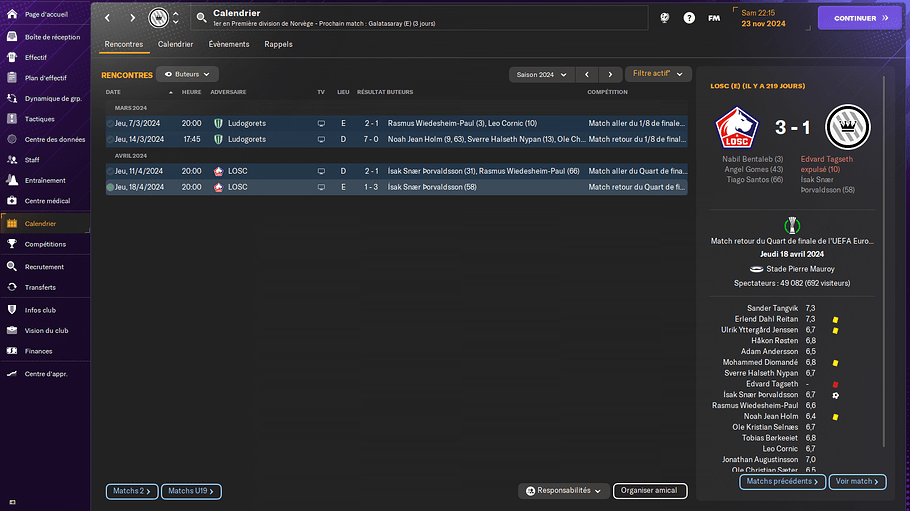Toggle the selection circle for 14/3/2024 Ludogorets match
The height and width of the screenshot is (511, 910).
tap(110, 139)
